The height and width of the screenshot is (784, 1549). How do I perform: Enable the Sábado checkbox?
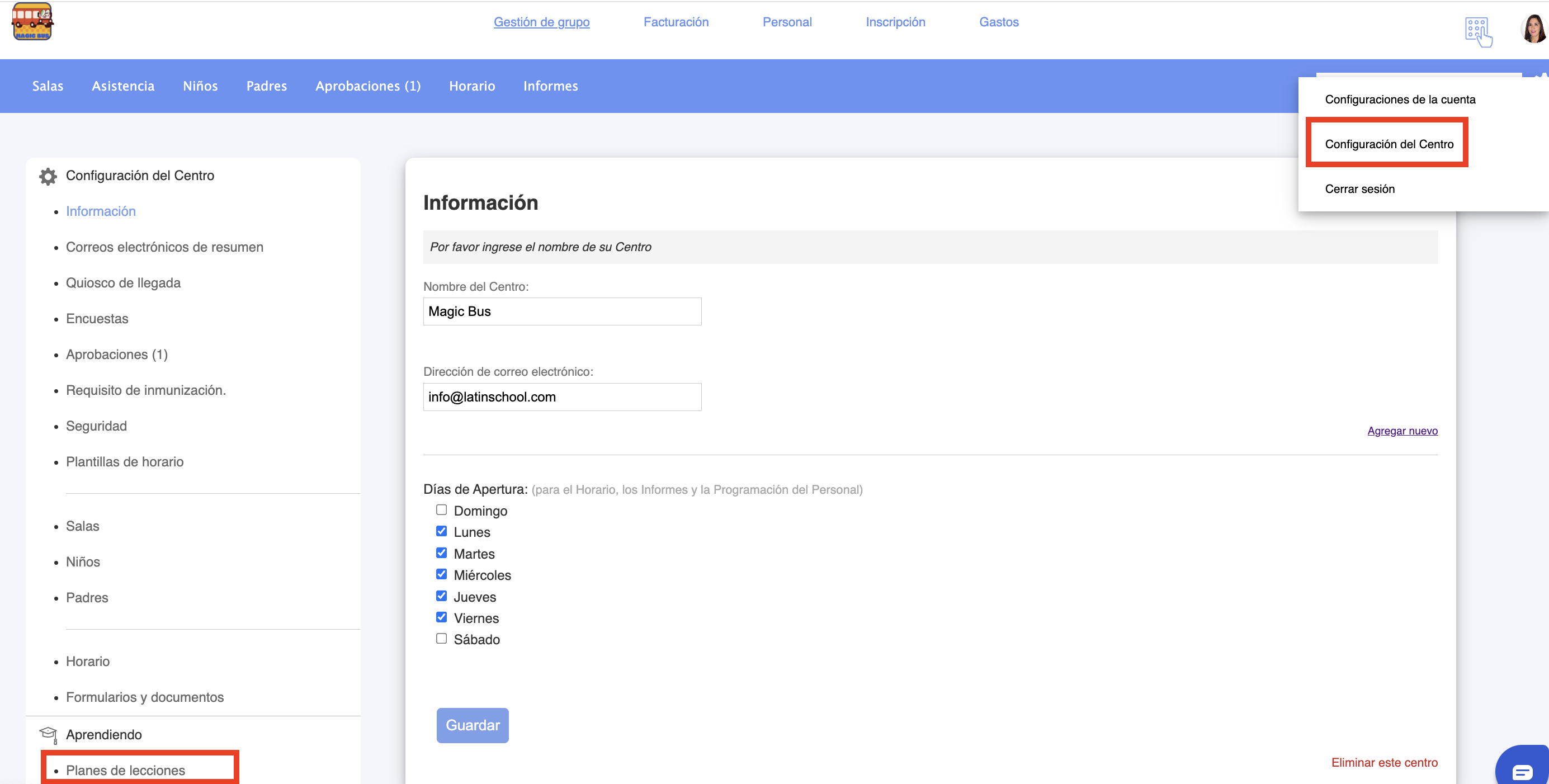coord(441,639)
